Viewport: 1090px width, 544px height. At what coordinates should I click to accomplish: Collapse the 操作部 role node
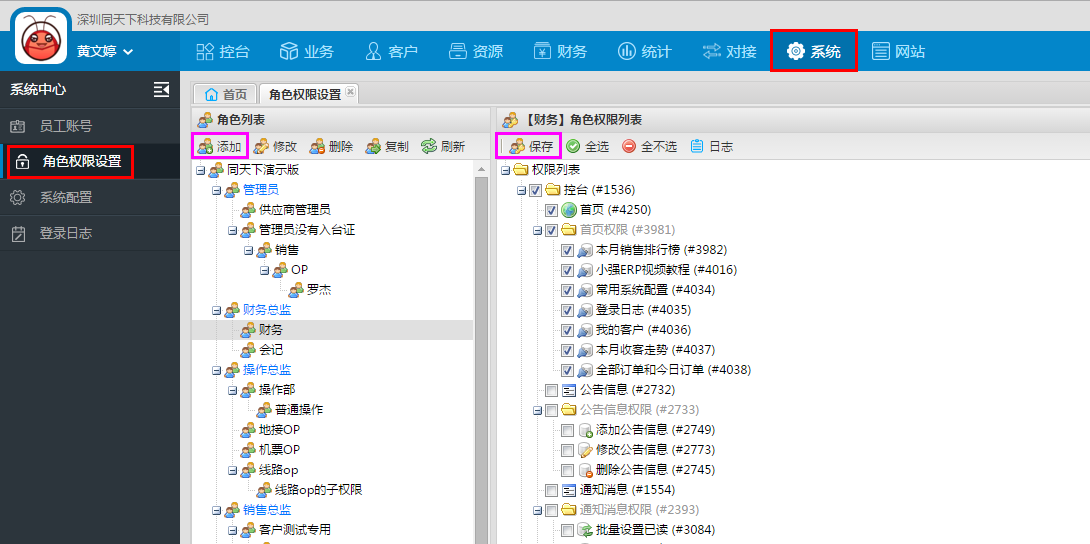pyautogui.click(x=232, y=390)
